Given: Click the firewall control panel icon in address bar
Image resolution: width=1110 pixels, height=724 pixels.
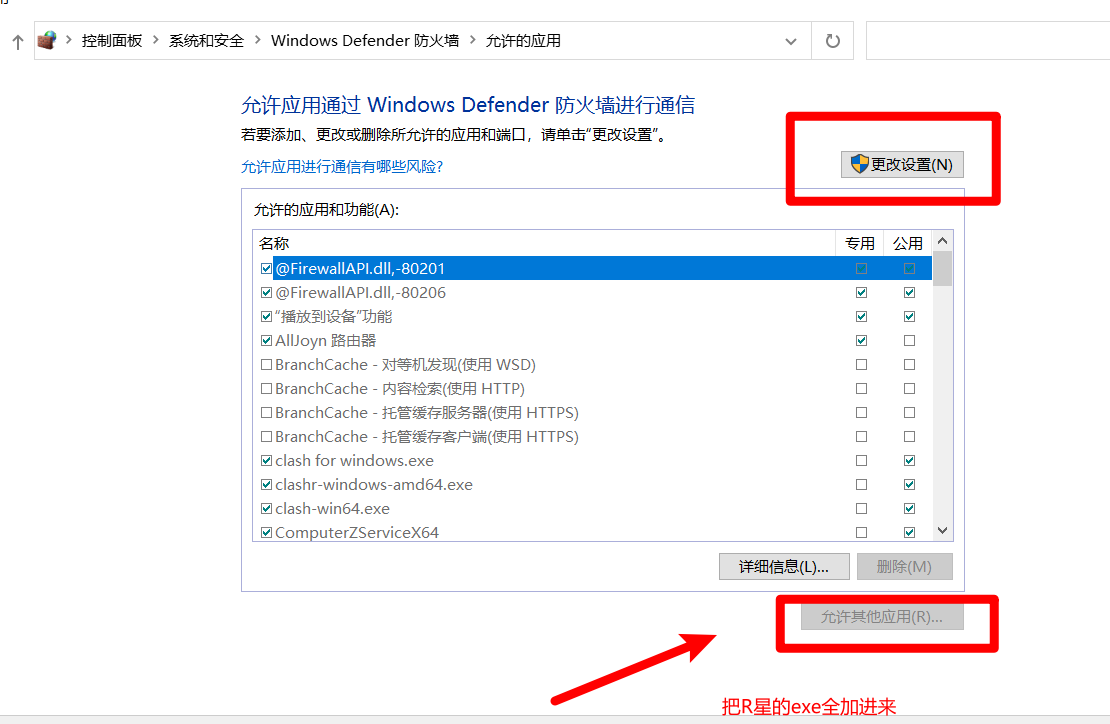Looking at the screenshot, I should point(47,40).
